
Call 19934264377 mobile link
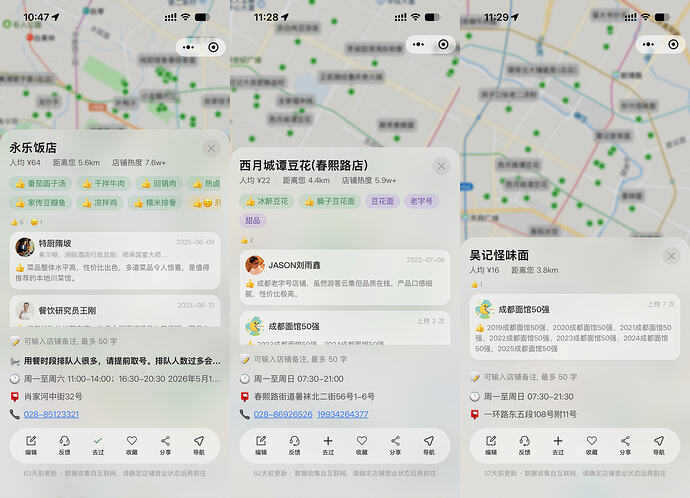tap(342, 414)
